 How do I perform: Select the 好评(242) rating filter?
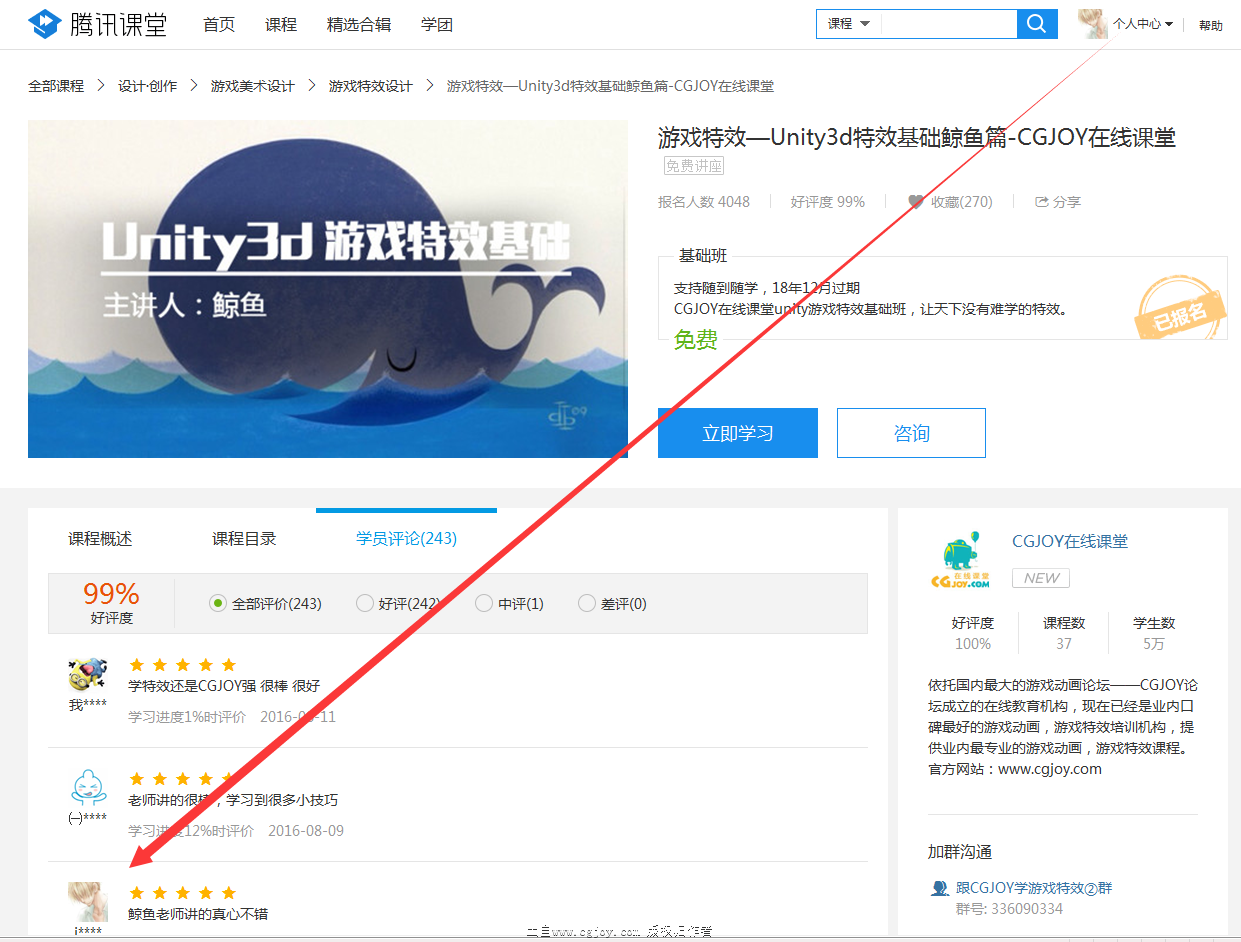pos(366,603)
